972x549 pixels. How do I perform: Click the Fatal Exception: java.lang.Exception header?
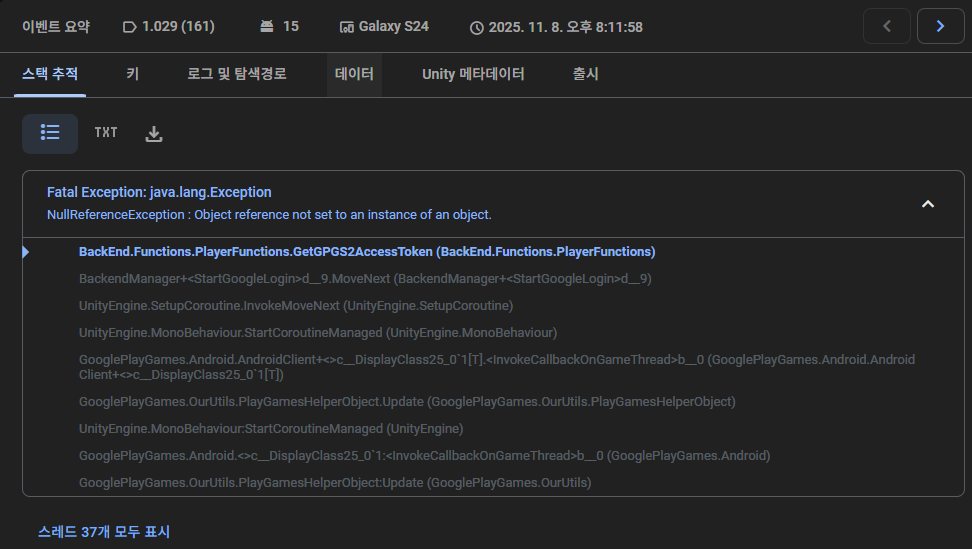pyautogui.click(x=159, y=192)
